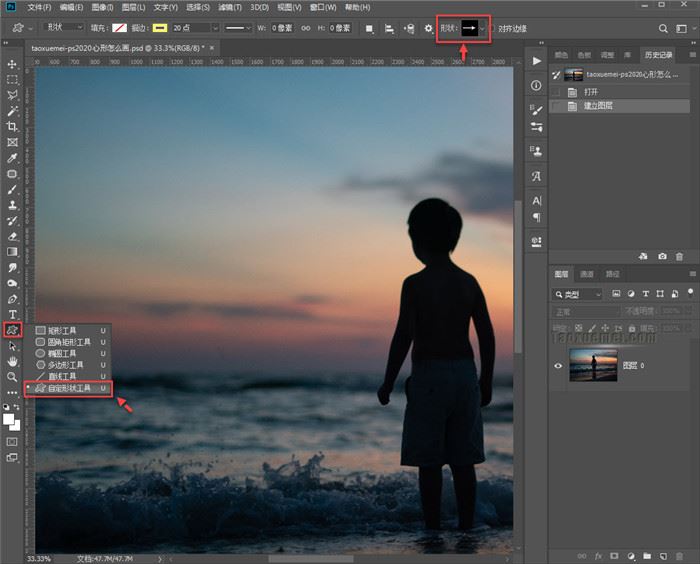
Task: Click the yellow stroke color swatch
Action: [x=160, y=28]
